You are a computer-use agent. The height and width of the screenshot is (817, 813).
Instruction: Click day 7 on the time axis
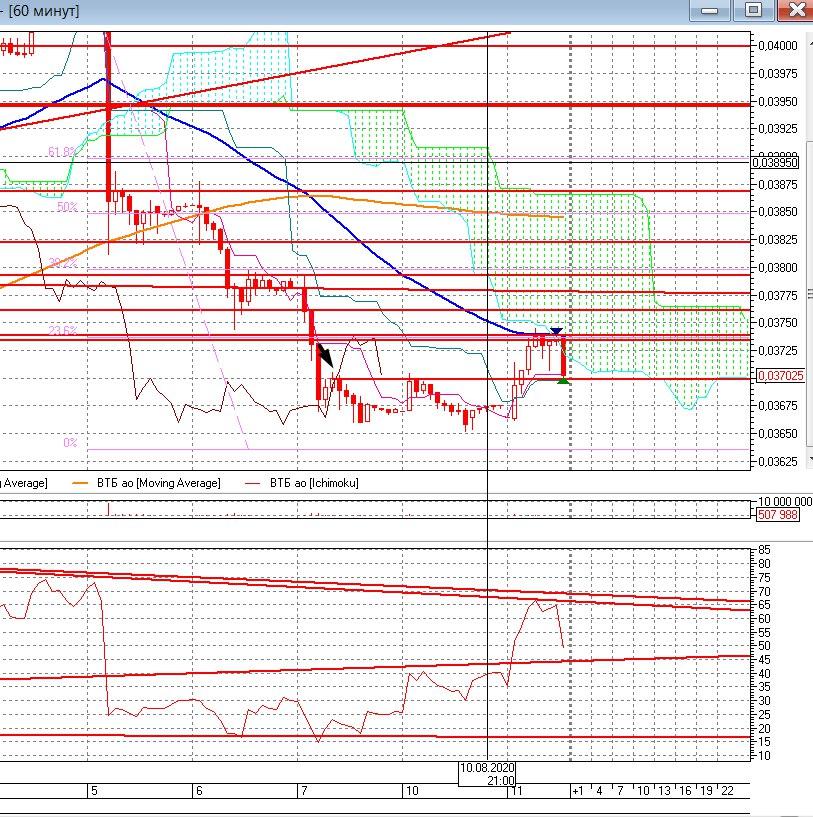click(303, 790)
